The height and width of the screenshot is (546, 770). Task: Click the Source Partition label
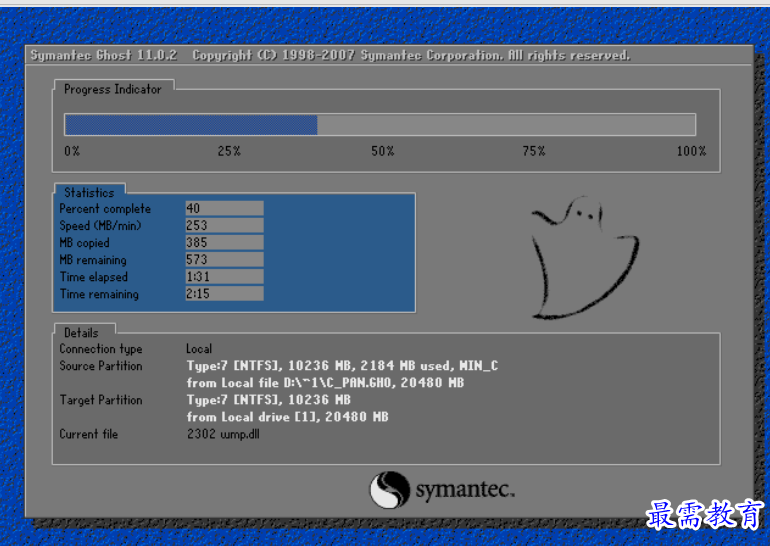[x=101, y=366]
